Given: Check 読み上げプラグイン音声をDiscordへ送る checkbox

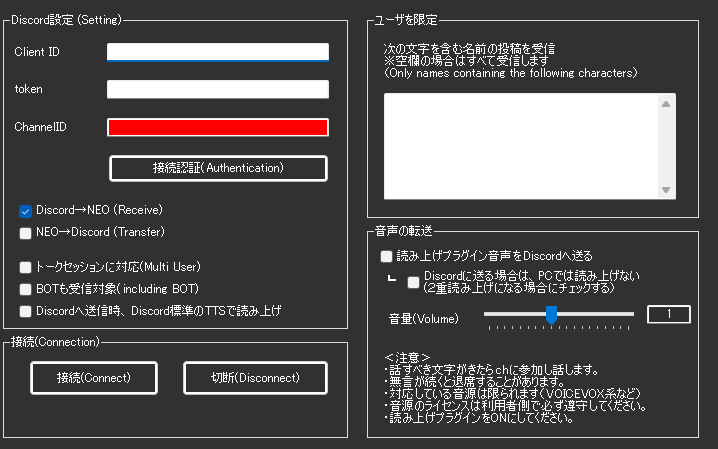Looking at the screenshot, I should (386, 256).
